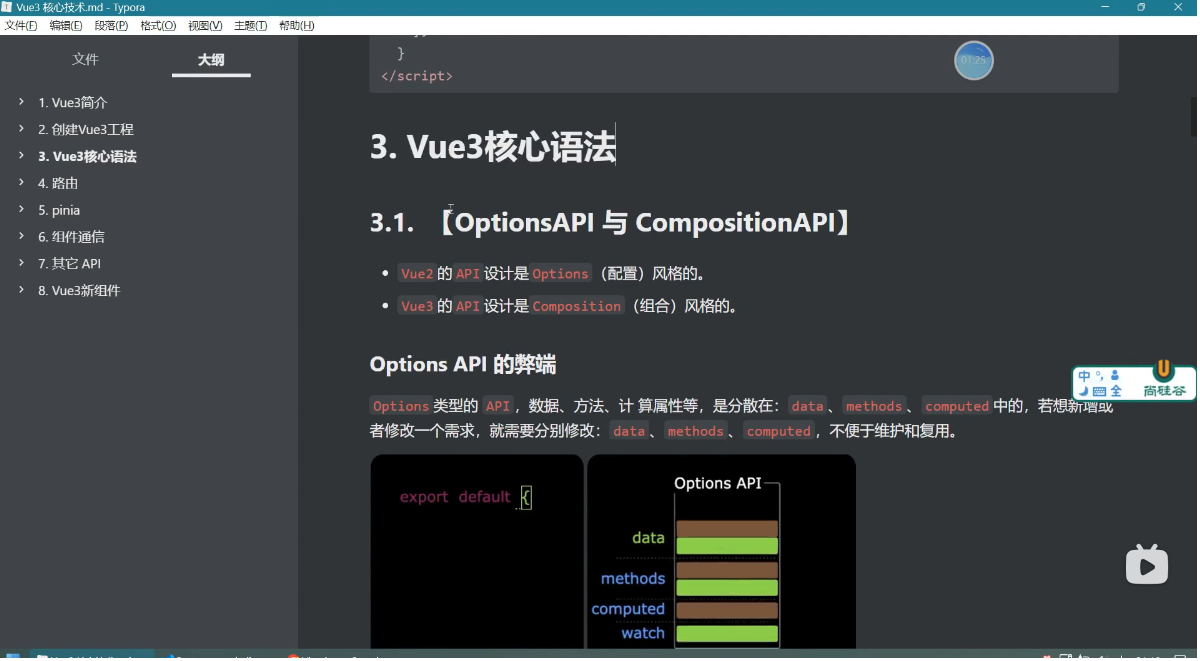Open the 段落(P) menu
The width and height of the screenshot is (1200, 661).
pos(111,26)
